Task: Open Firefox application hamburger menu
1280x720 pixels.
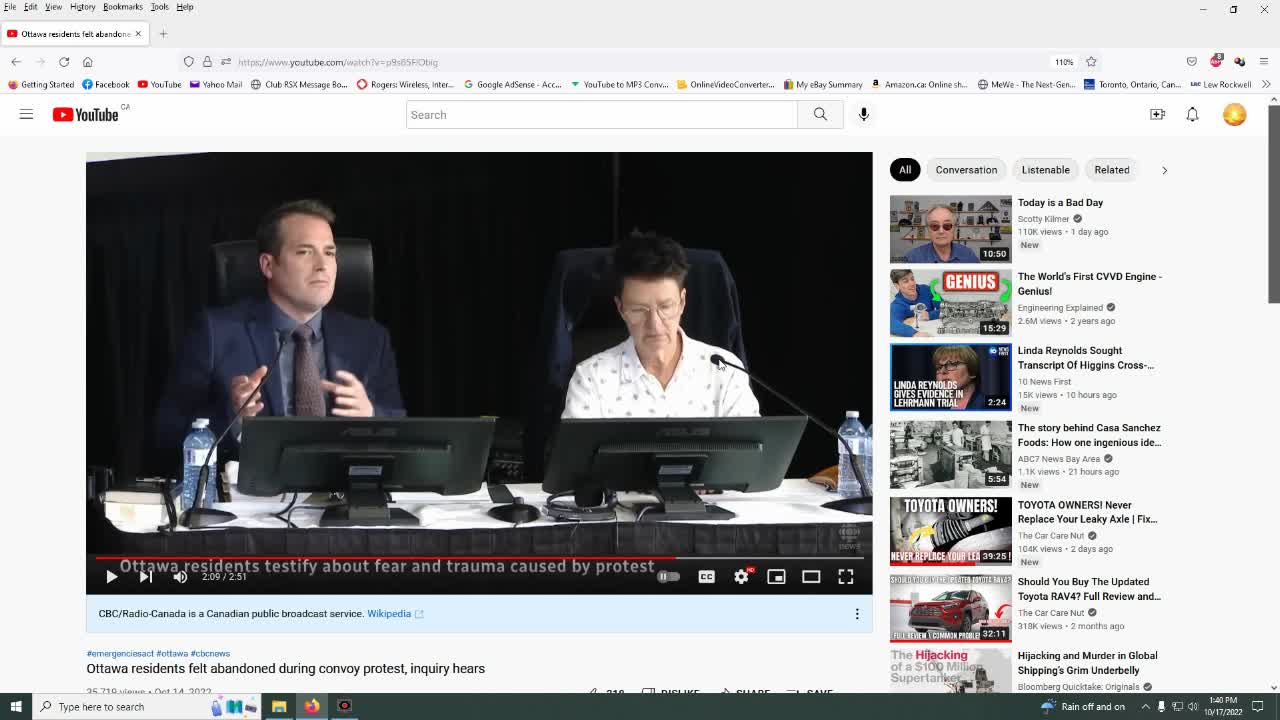Action: click(x=1264, y=62)
